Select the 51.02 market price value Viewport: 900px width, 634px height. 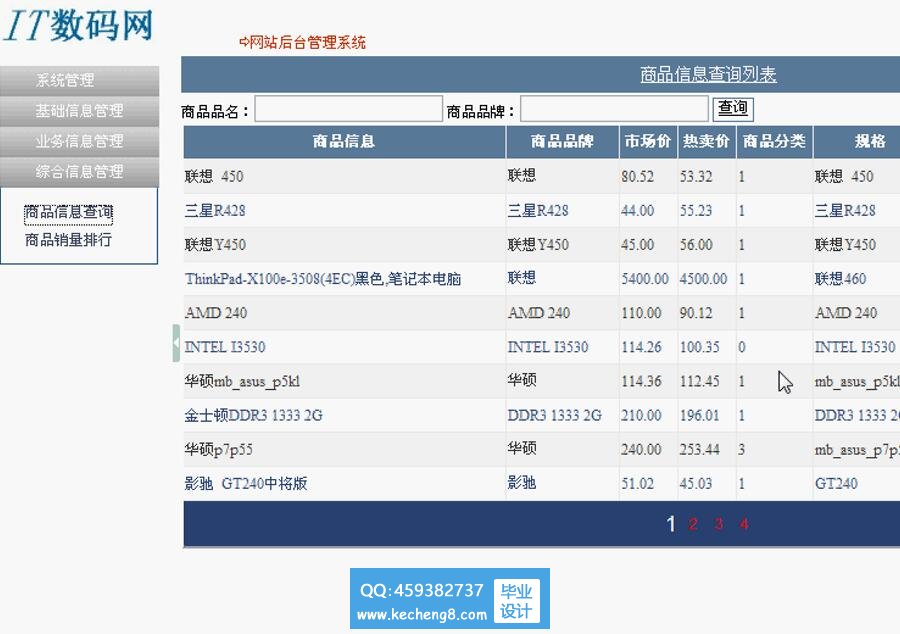coord(637,484)
